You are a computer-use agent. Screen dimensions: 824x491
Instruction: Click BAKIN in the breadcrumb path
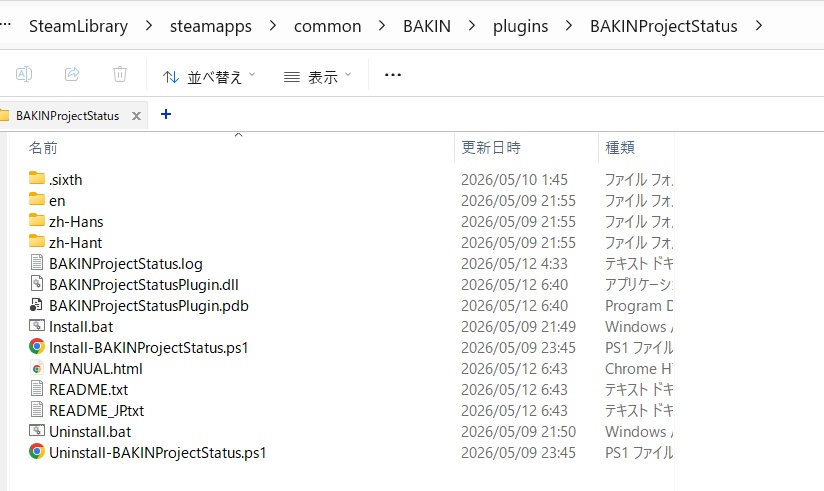pos(427,26)
